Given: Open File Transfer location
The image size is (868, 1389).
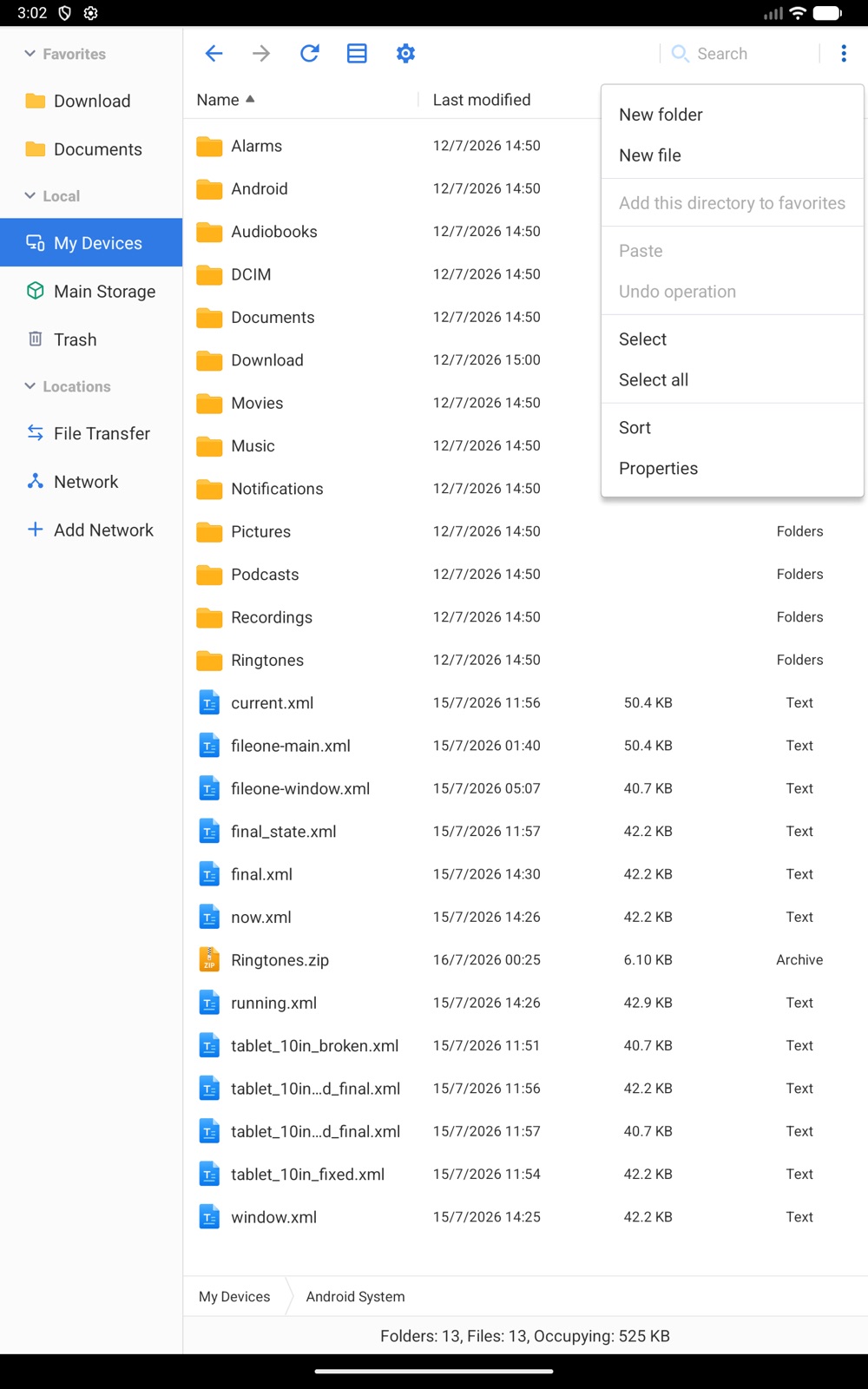Looking at the screenshot, I should 91,433.
